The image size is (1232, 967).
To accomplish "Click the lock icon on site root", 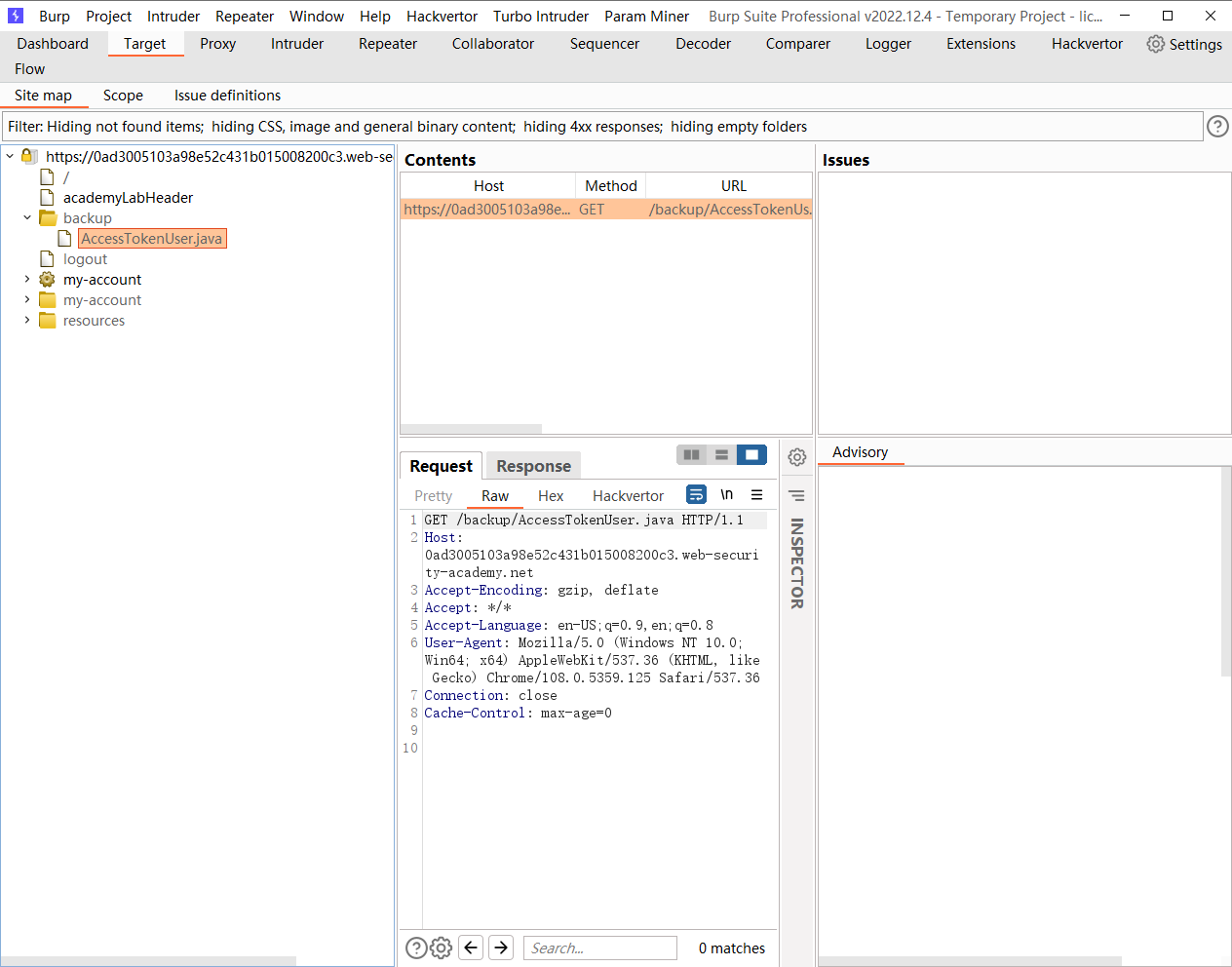I will [x=29, y=156].
